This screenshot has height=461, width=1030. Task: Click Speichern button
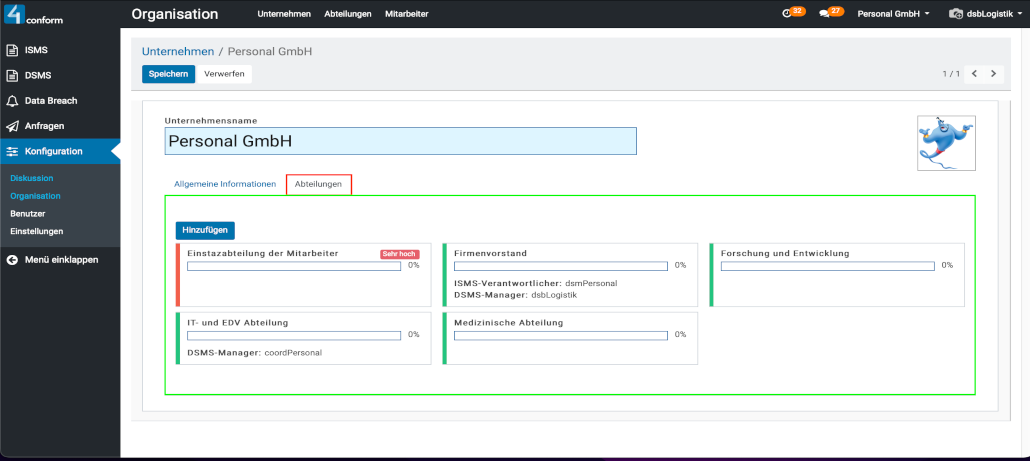[x=168, y=74]
